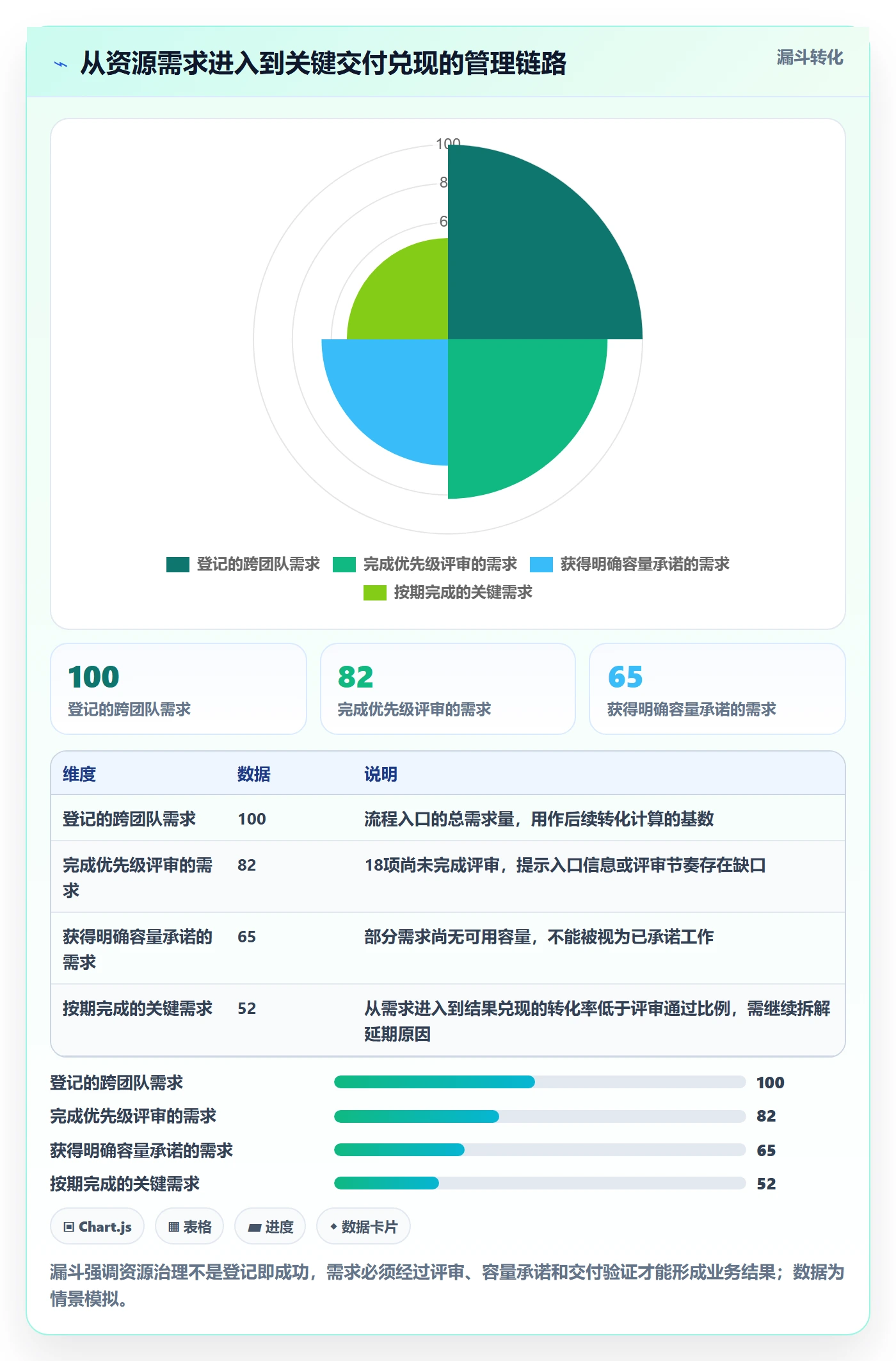The height and width of the screenshot is (1361, 896).
Task: Click the progress bar for 获得明确容量承诺的需求
Action: (x=540, y=1150)
